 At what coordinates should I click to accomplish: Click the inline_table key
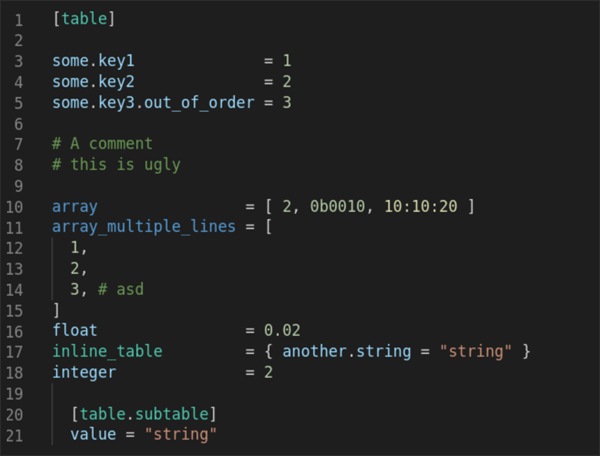click(x=107, y=351)
